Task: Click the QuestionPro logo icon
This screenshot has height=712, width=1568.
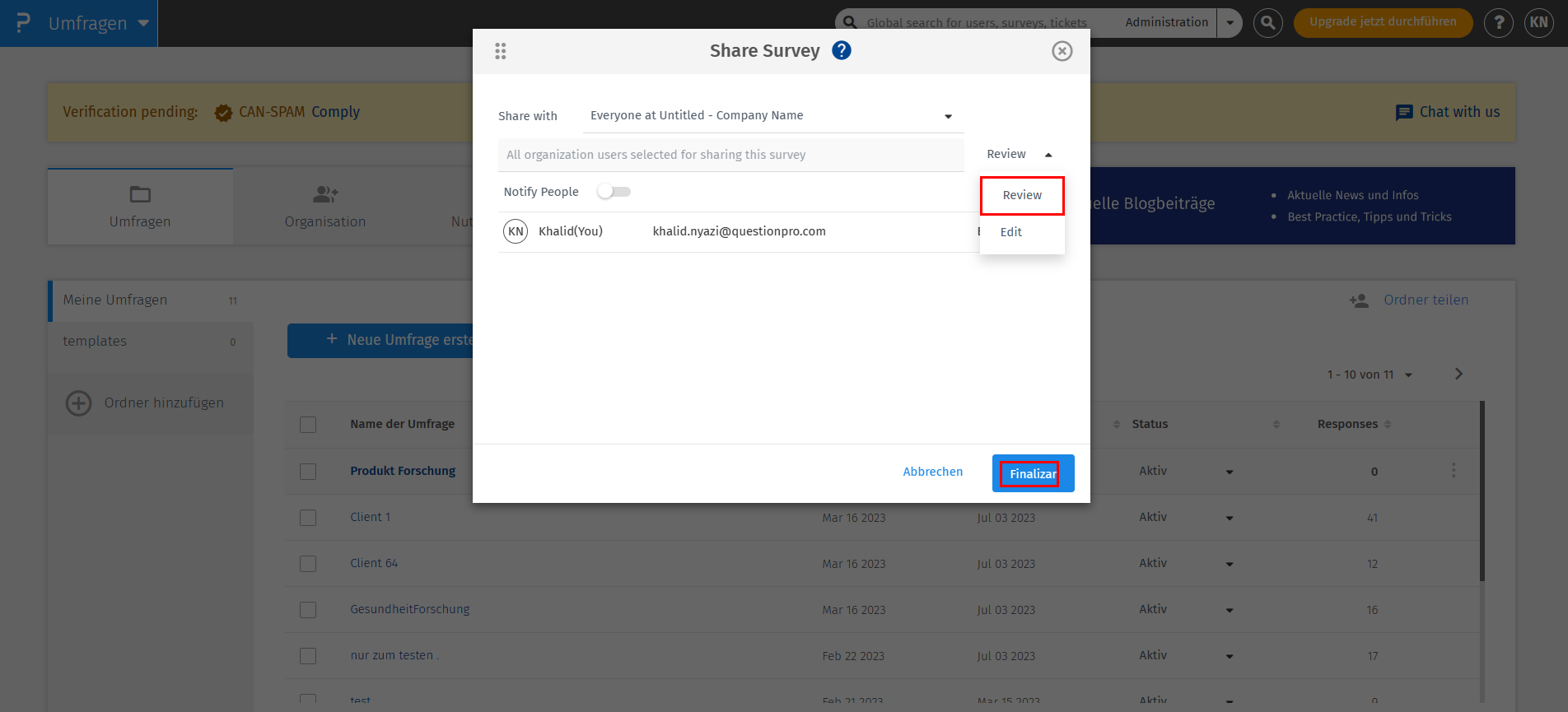Action: (23, 22)
